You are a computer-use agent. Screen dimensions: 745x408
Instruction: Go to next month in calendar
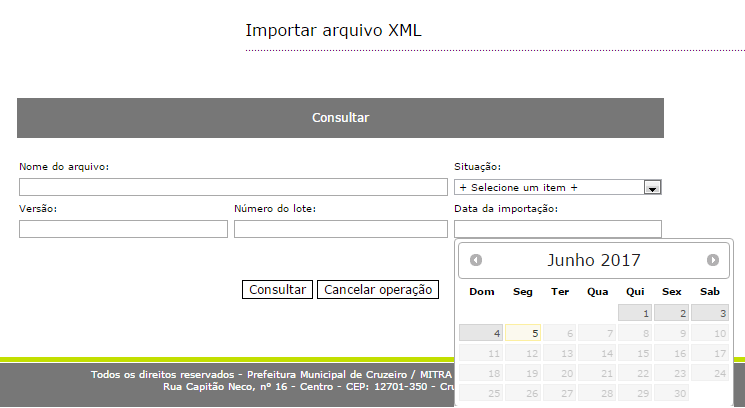[x=713, y=260]
